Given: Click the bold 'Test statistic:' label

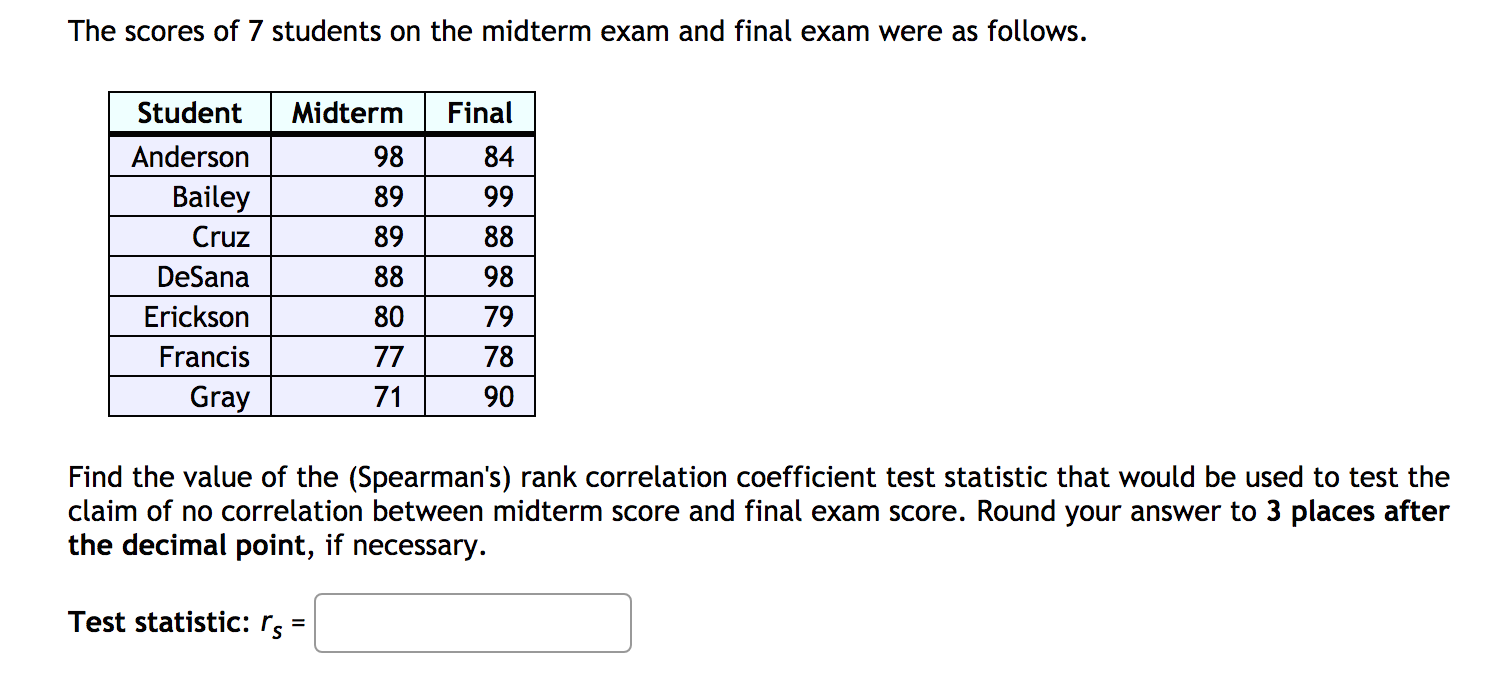Looking at the screenshot, I should (x=157, y=622).
